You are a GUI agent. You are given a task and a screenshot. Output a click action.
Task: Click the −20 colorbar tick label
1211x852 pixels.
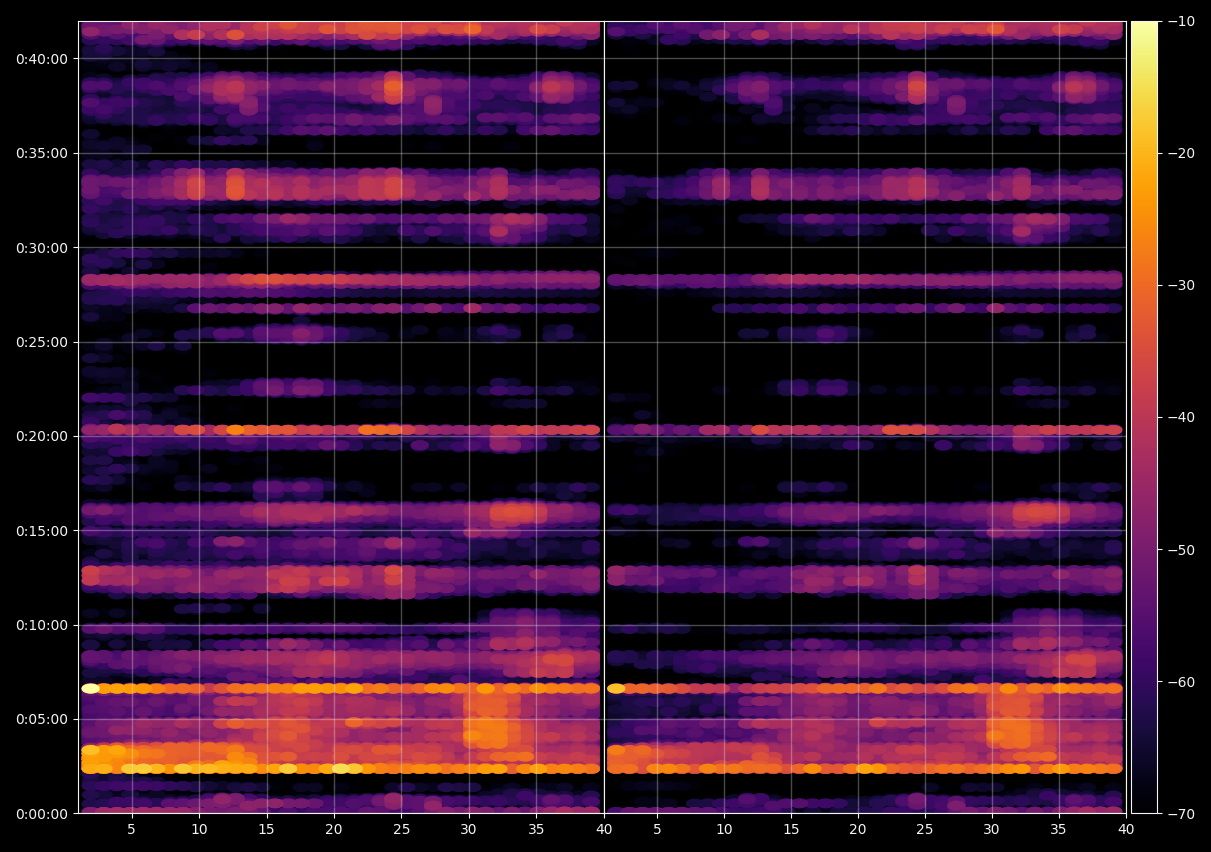pos(1180,153)
